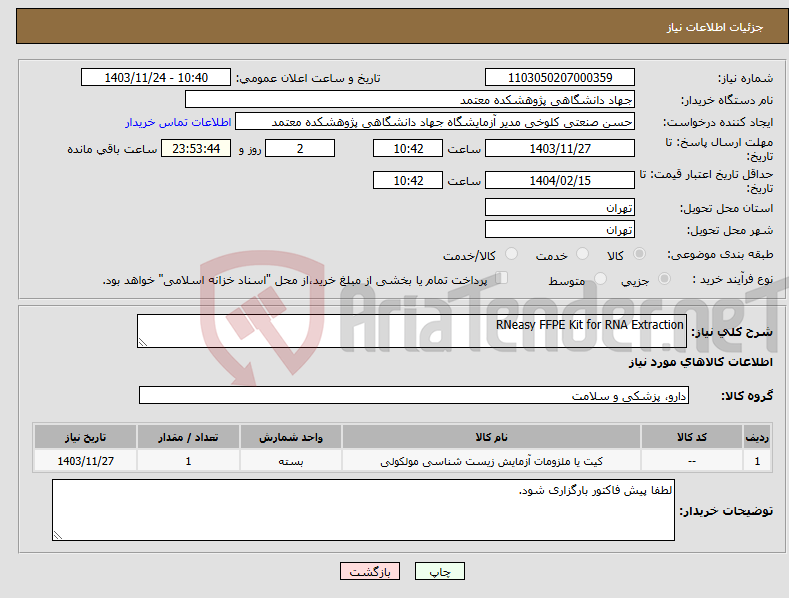This screenshot has width=789, height=598.
Task: Click the RNeasy FFPE Kit description textarea
Action: 412,331
